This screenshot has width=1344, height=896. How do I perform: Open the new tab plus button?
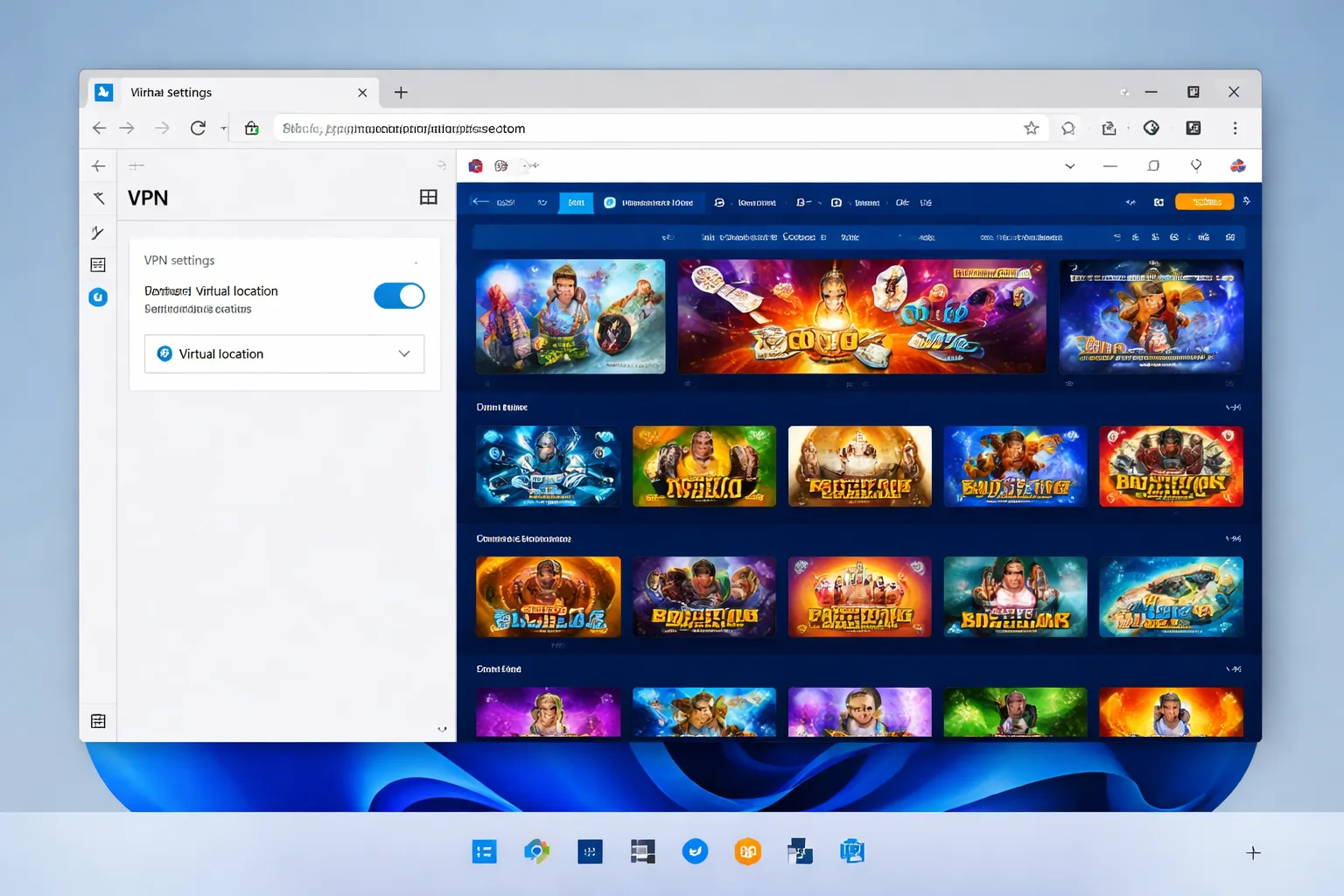tap(401, 93)
